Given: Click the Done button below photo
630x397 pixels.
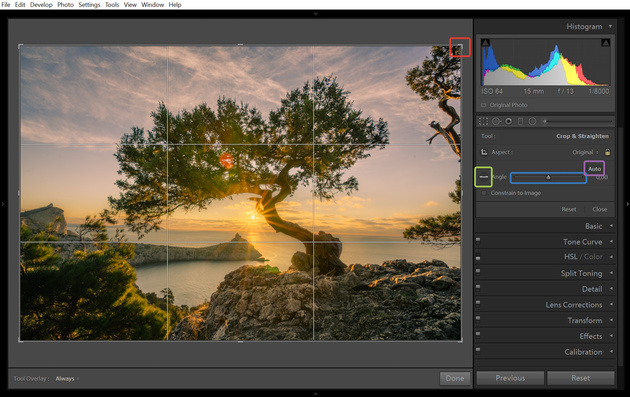Looking at the screenshot, I should pos(455,379).
